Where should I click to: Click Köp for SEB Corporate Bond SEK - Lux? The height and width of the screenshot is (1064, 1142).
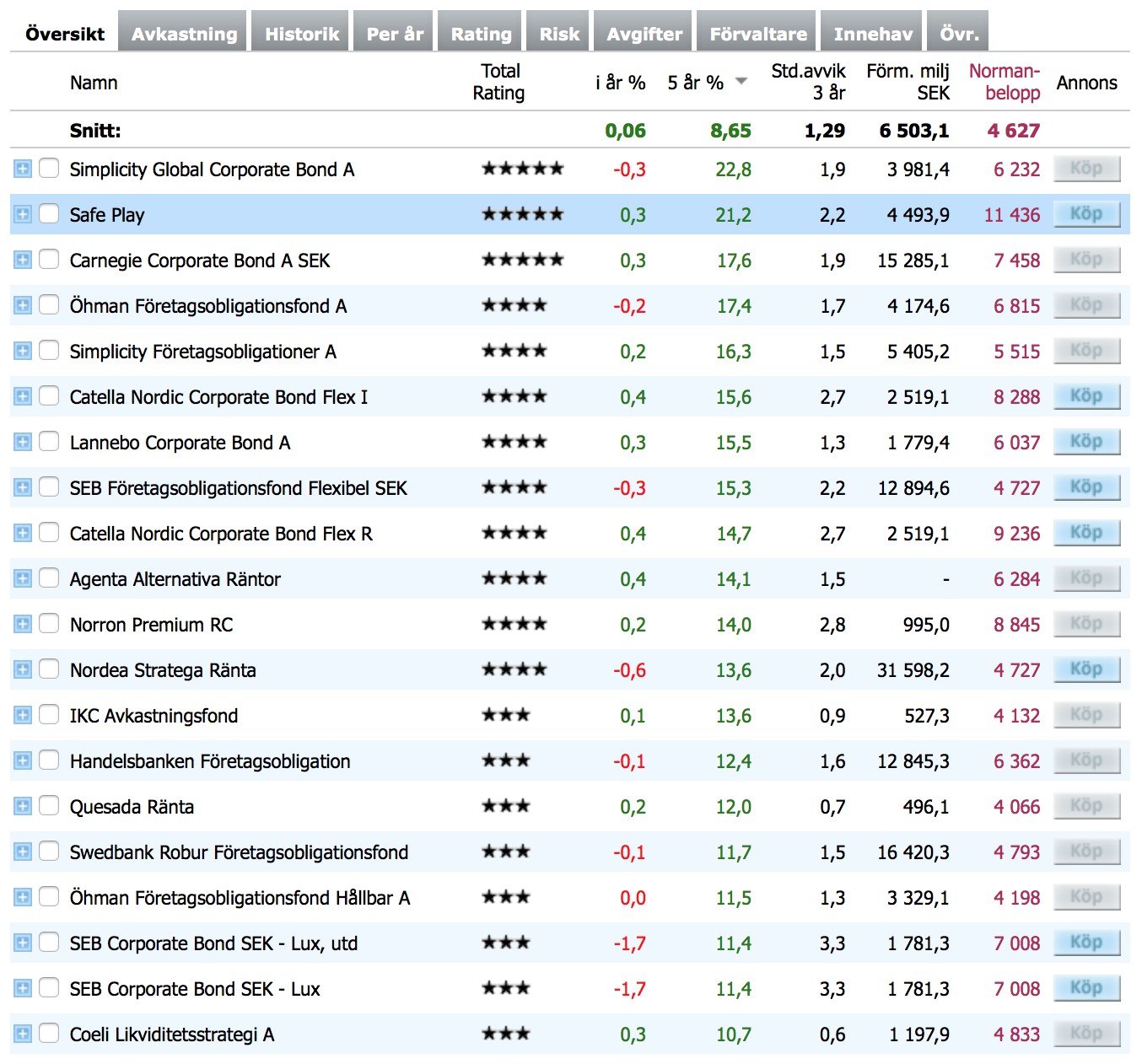pyautogui.click(x=1086, y=988)
